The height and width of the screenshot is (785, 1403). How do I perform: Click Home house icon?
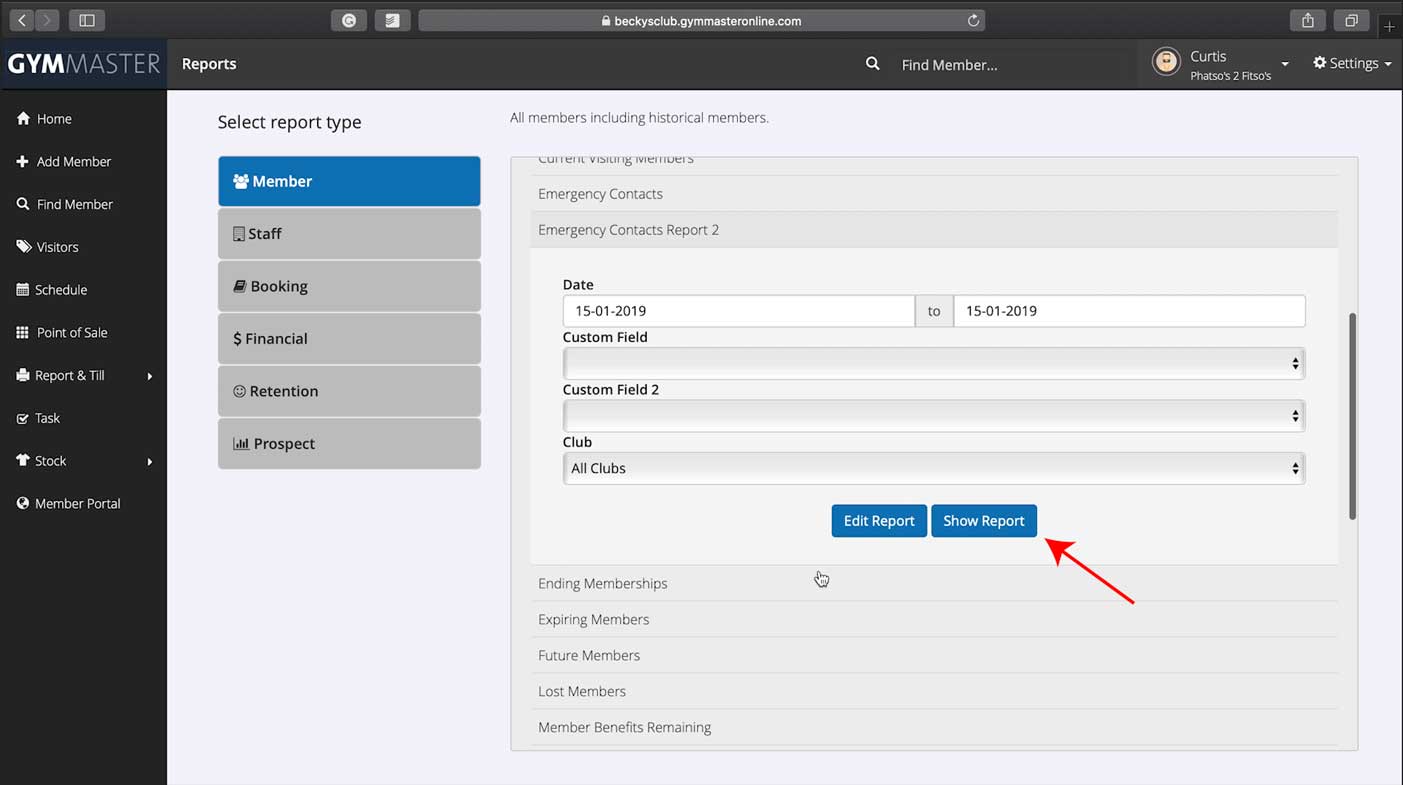23,118
